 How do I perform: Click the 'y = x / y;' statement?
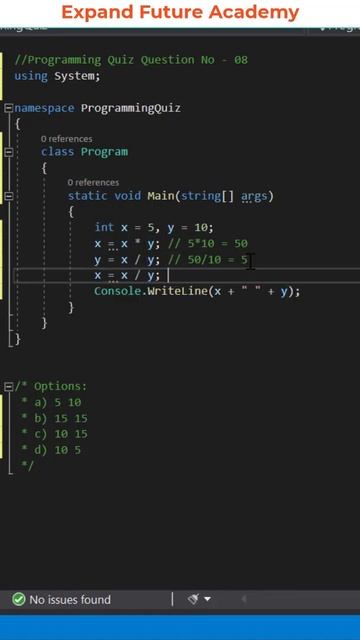tap(127, 260)
